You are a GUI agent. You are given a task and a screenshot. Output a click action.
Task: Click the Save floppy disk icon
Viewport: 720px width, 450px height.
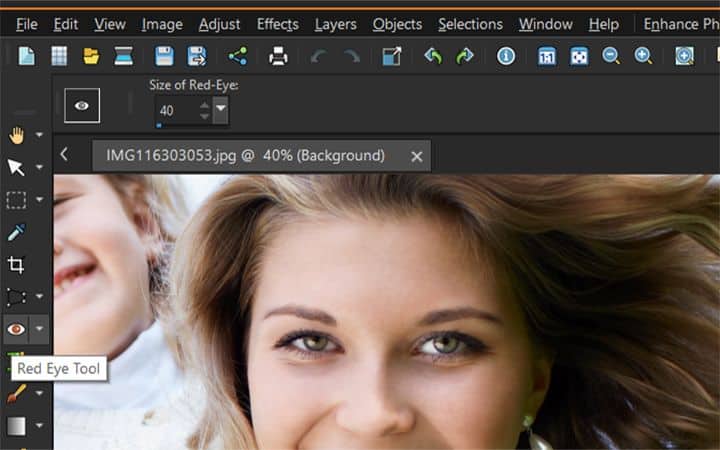click(x=164, y=56)
